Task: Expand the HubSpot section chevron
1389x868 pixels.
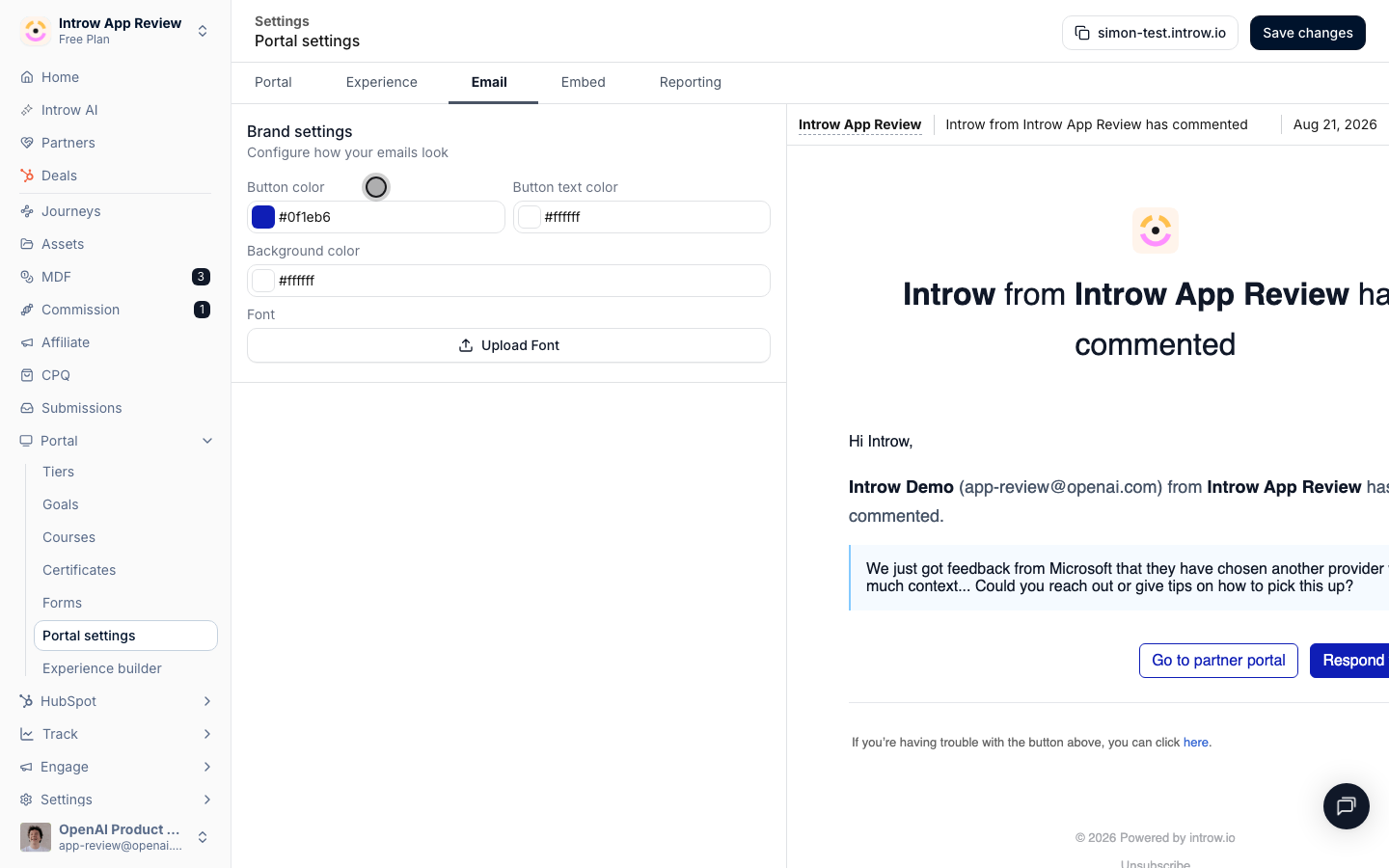Action: click(207, 701)
